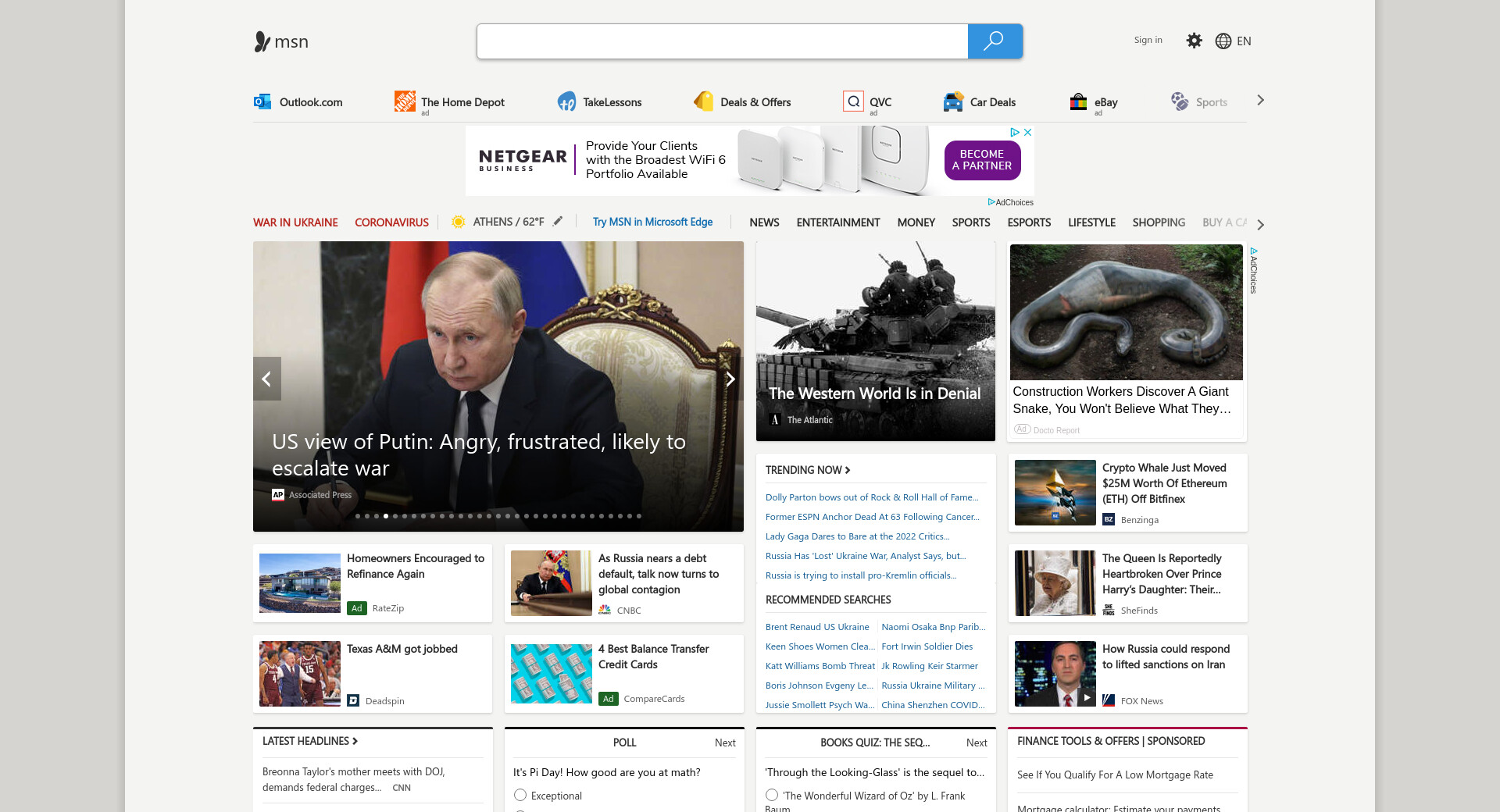Click Become a Partner button
This screenshot has height=812, width=1500.
(982, 160)
